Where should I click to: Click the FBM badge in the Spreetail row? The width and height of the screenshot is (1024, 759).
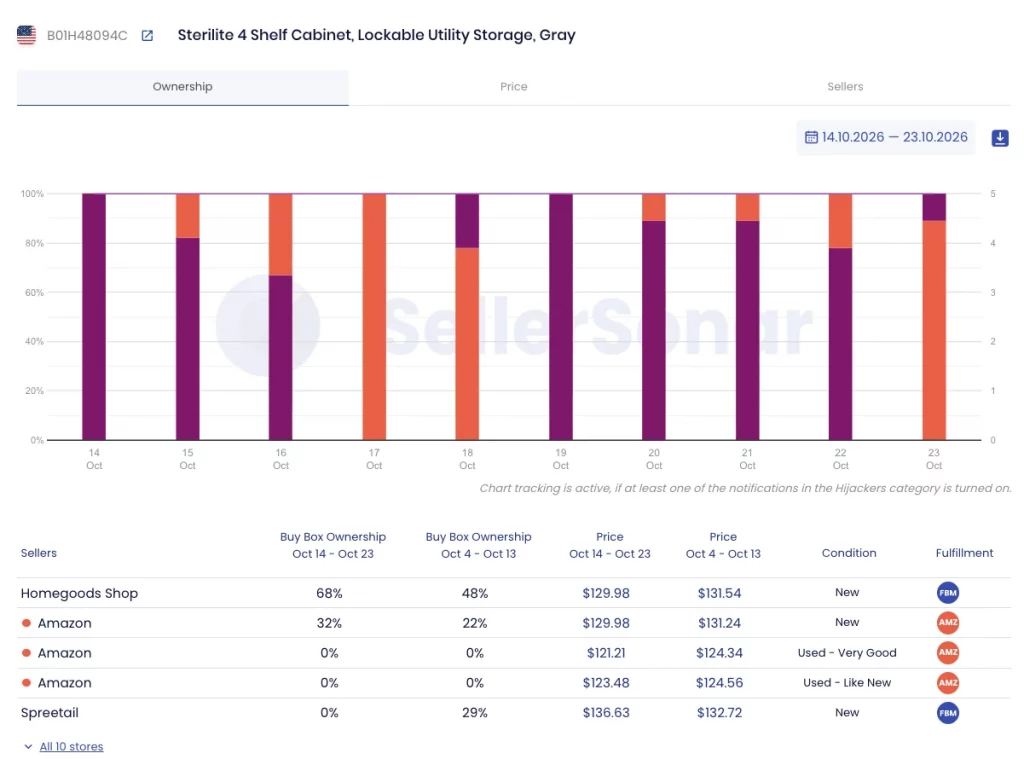click(948, 713)
